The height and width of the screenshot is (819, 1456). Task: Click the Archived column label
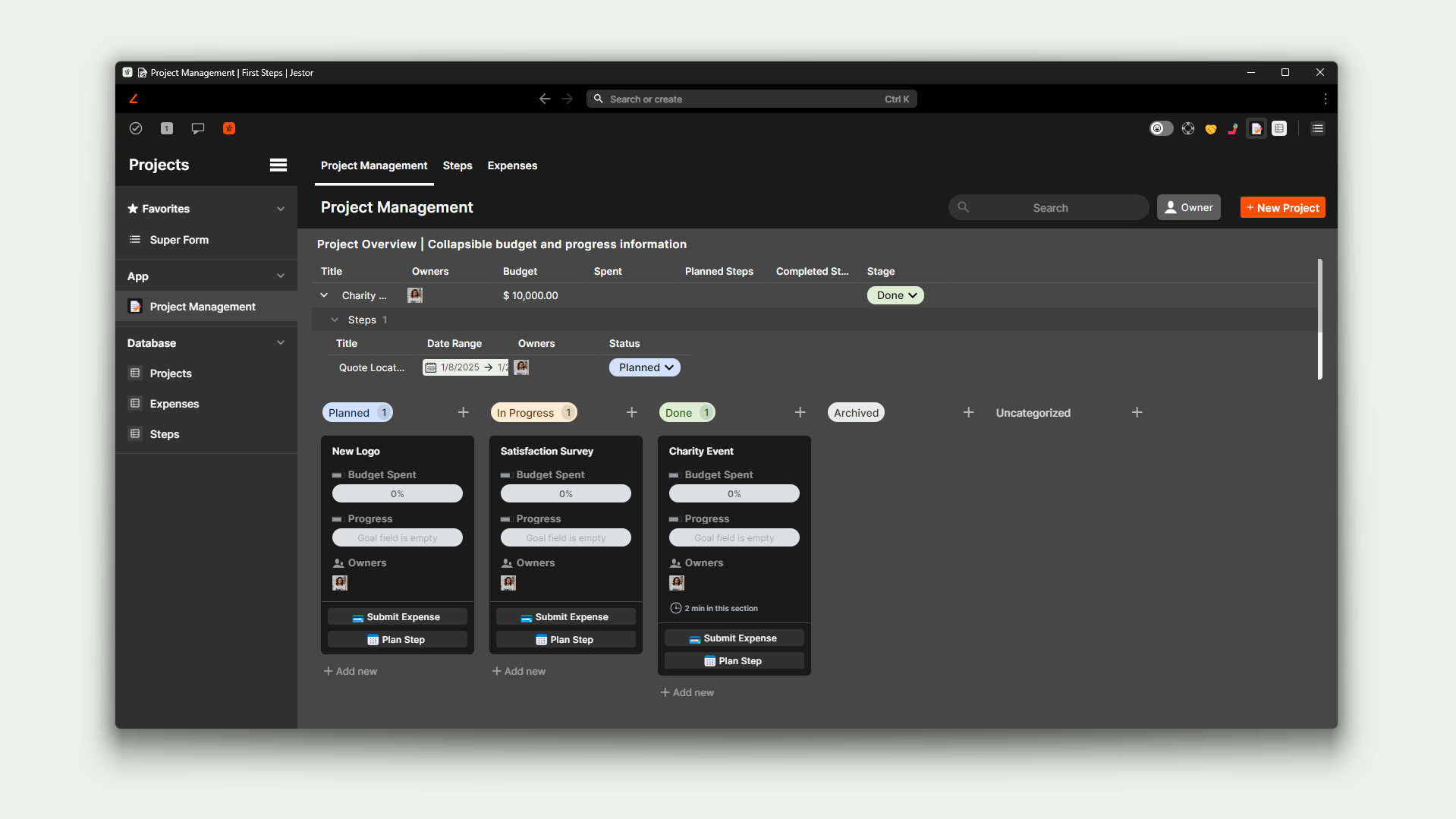click(856, 412)
